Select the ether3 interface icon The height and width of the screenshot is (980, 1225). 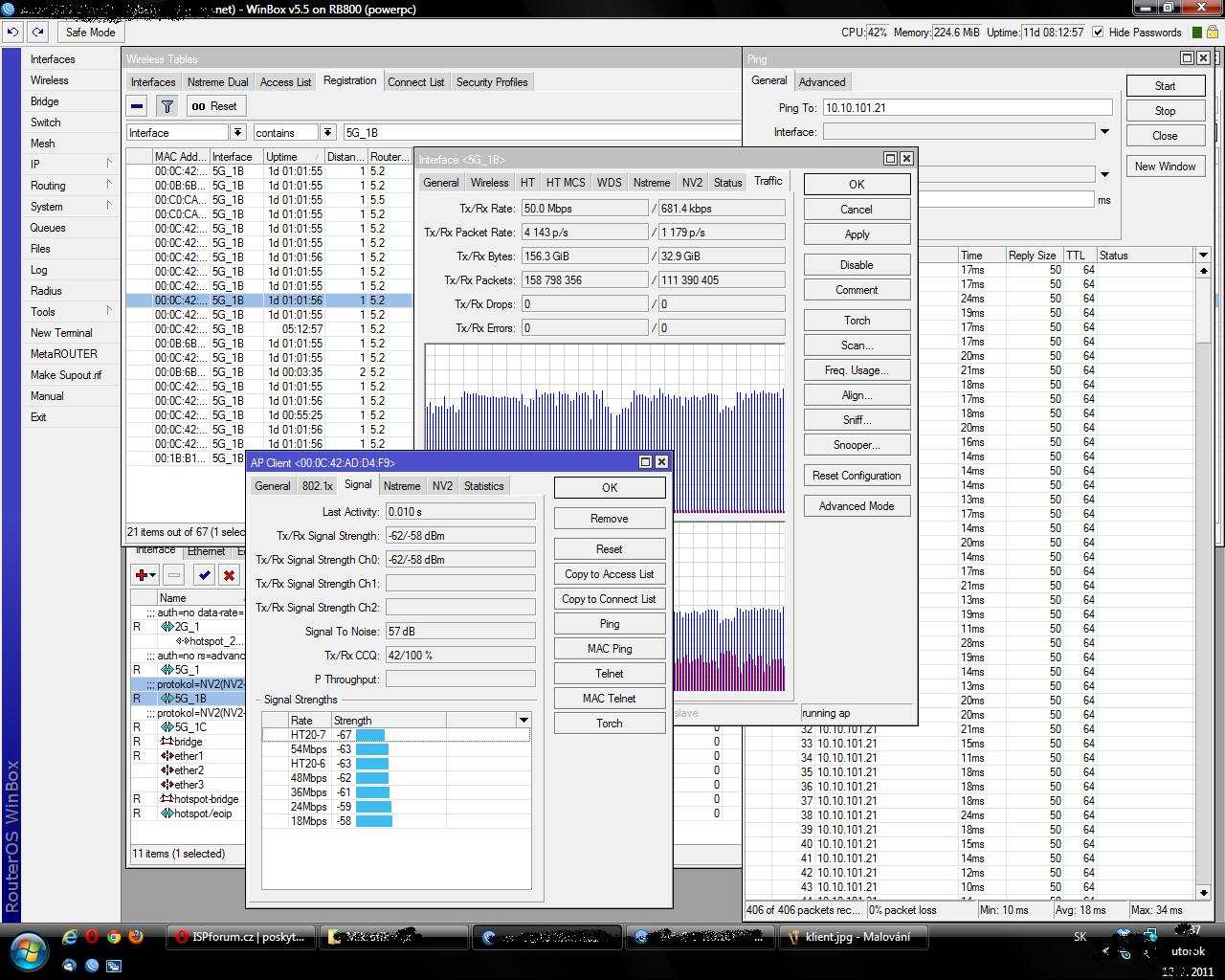[167, 785]
